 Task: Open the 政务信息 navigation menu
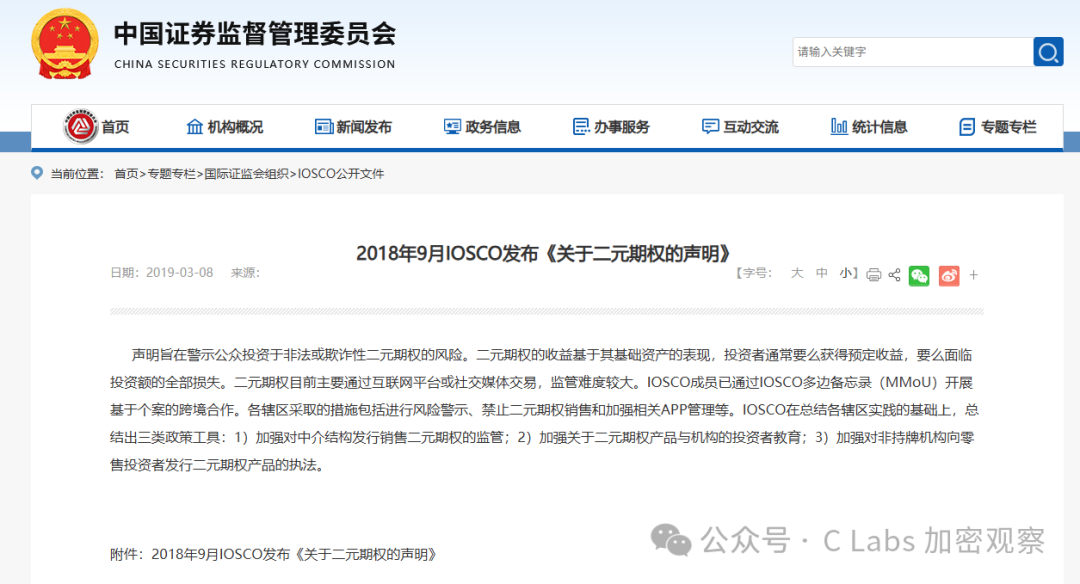coord(482,127)
